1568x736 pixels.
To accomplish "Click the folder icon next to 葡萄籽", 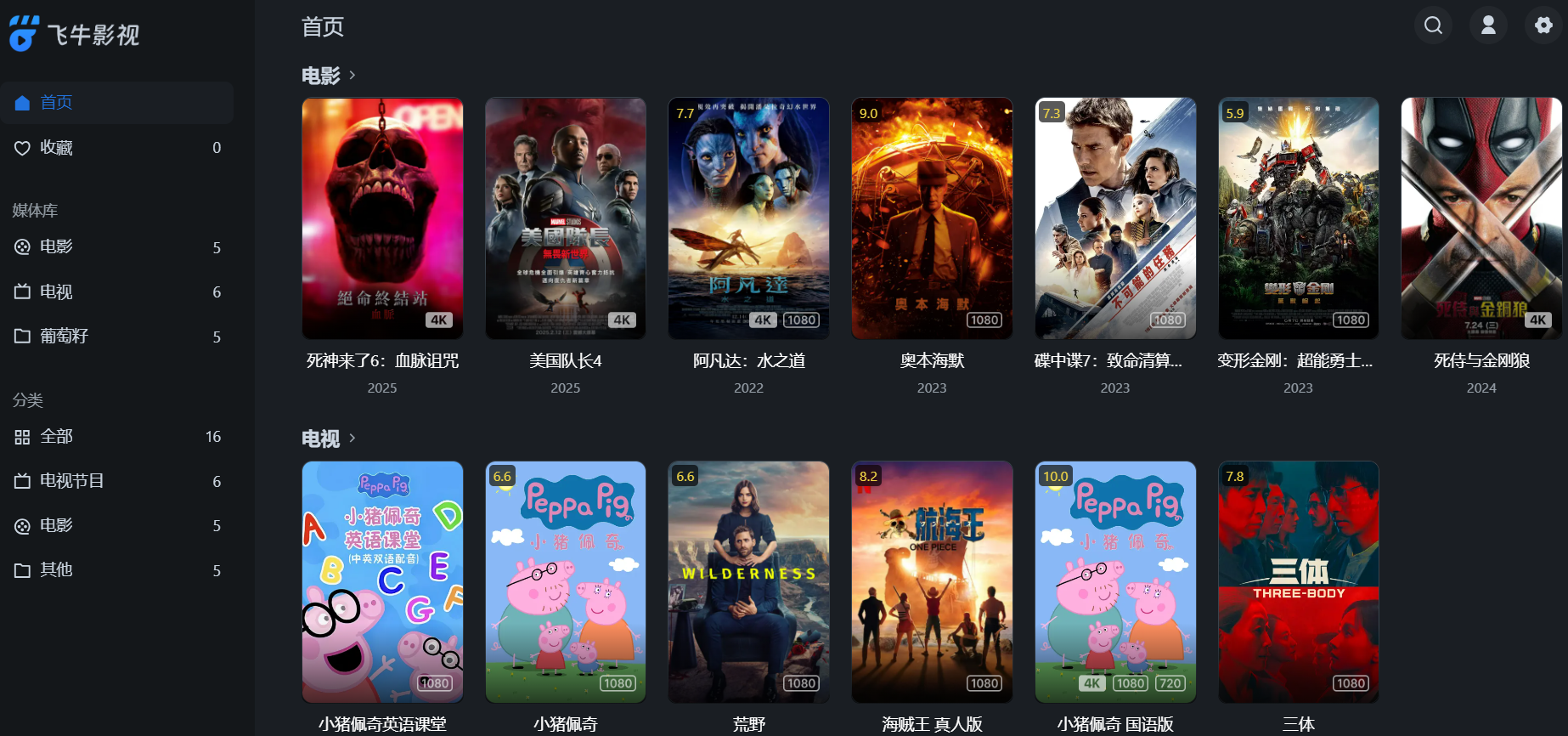I will (22, 336).
